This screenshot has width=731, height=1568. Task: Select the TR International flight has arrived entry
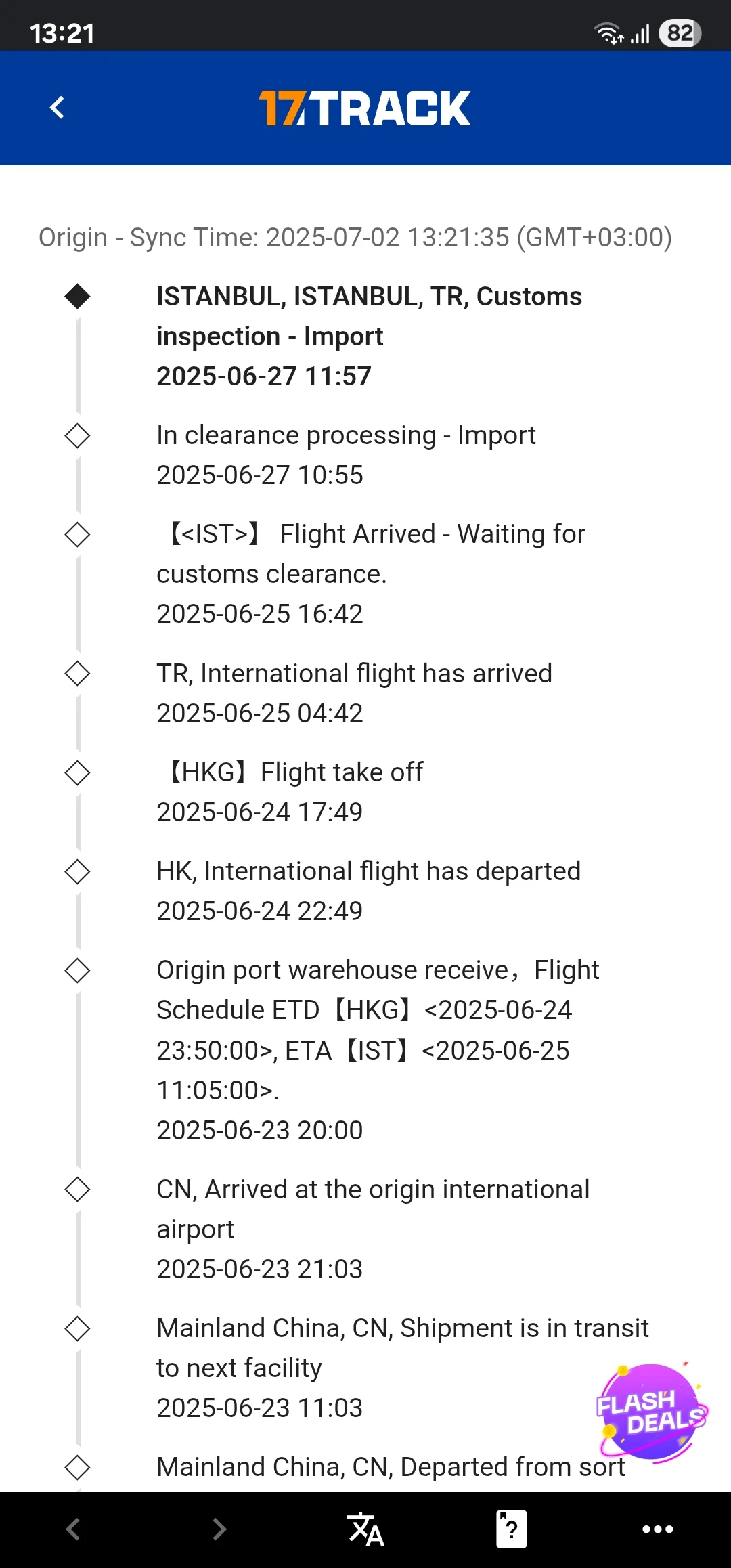pyautogui.click(x=354, y=693)
